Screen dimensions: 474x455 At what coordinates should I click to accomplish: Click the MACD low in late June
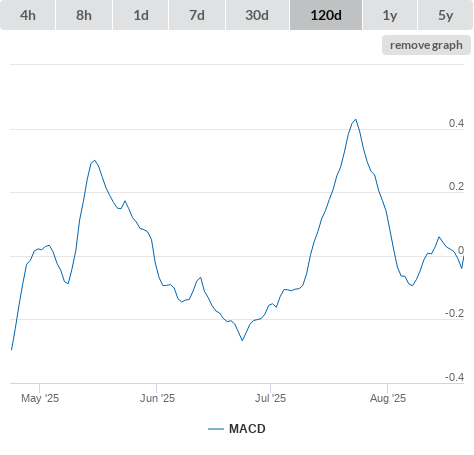pos(242,340)
